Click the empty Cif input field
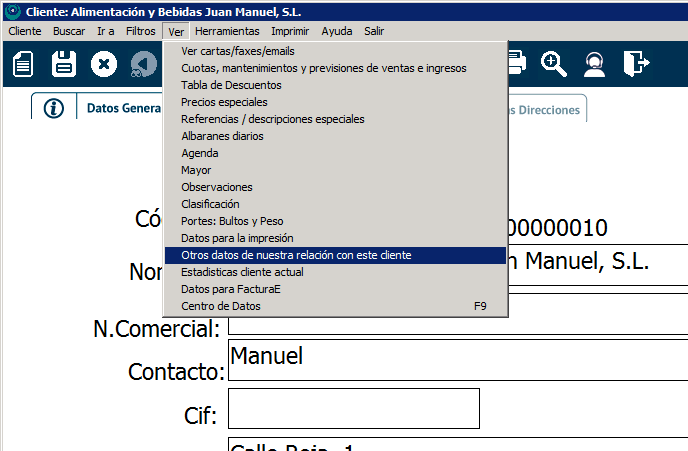The height and width of the screenshot is (451, 688). (354, 408)
